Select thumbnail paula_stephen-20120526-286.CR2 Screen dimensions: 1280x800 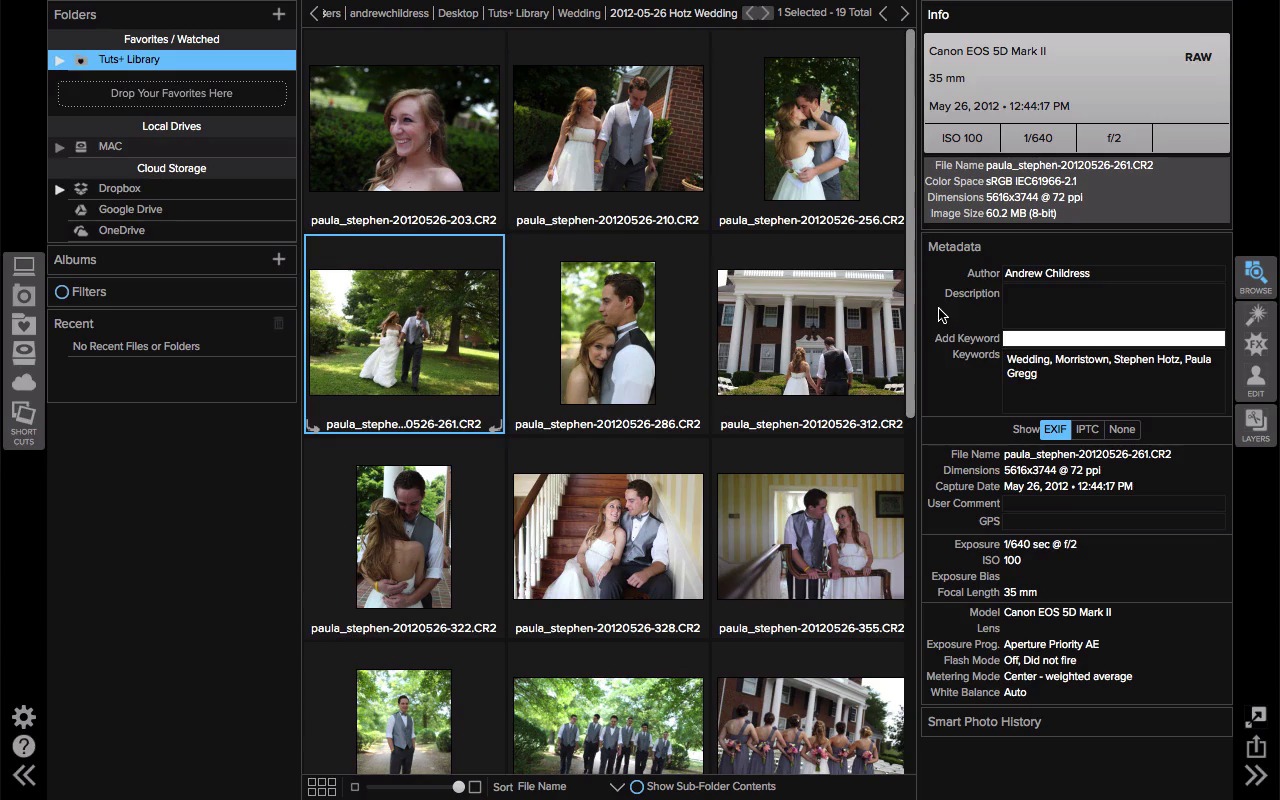tap(608, 333)
